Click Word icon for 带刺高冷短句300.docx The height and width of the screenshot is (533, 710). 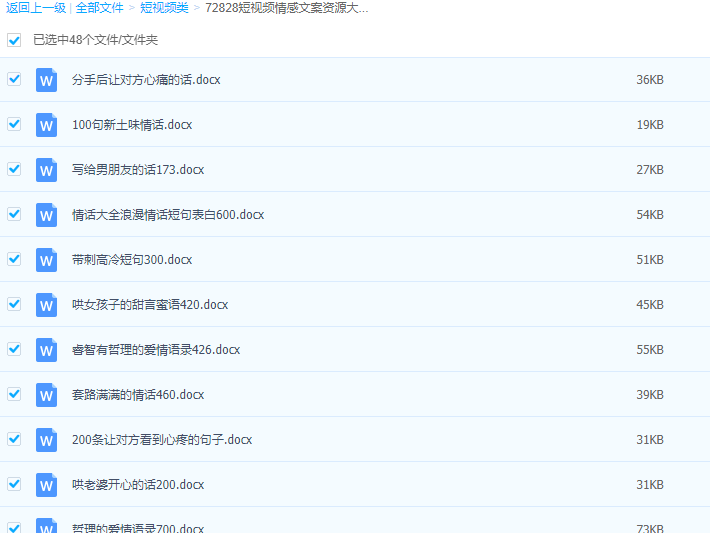click(46, 260)
